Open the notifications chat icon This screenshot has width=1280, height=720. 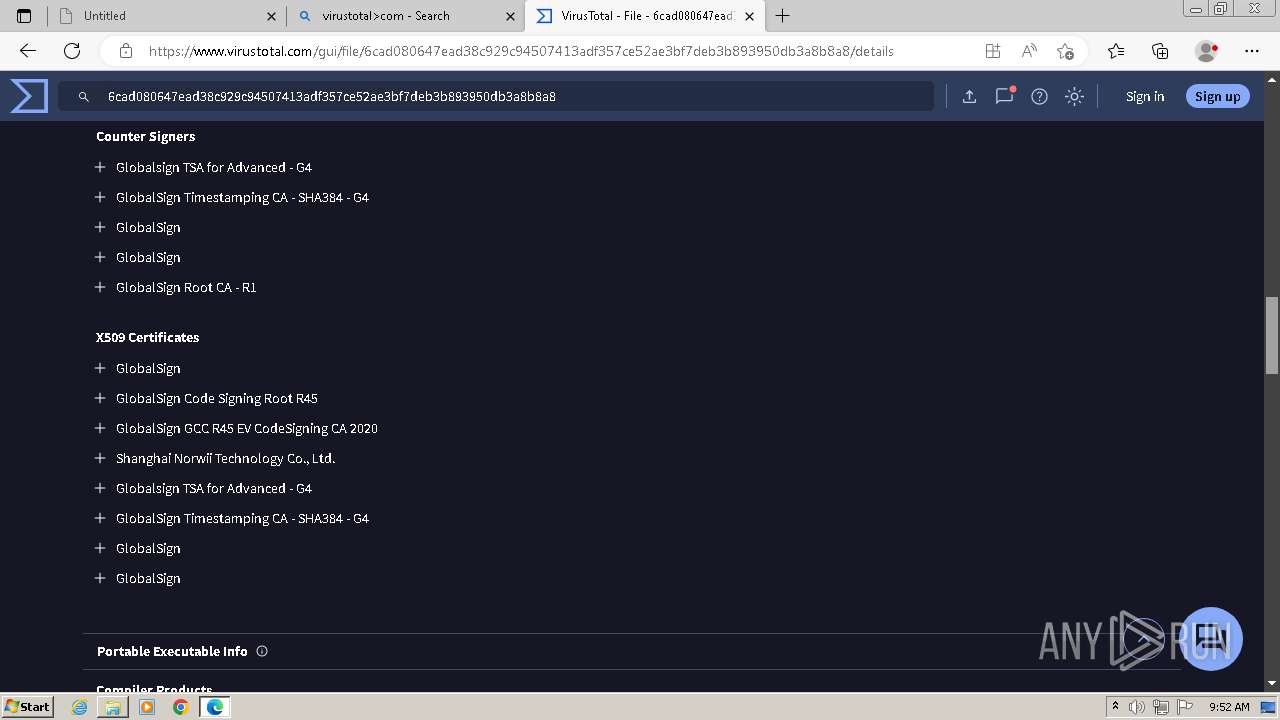tap(1004, 96)
